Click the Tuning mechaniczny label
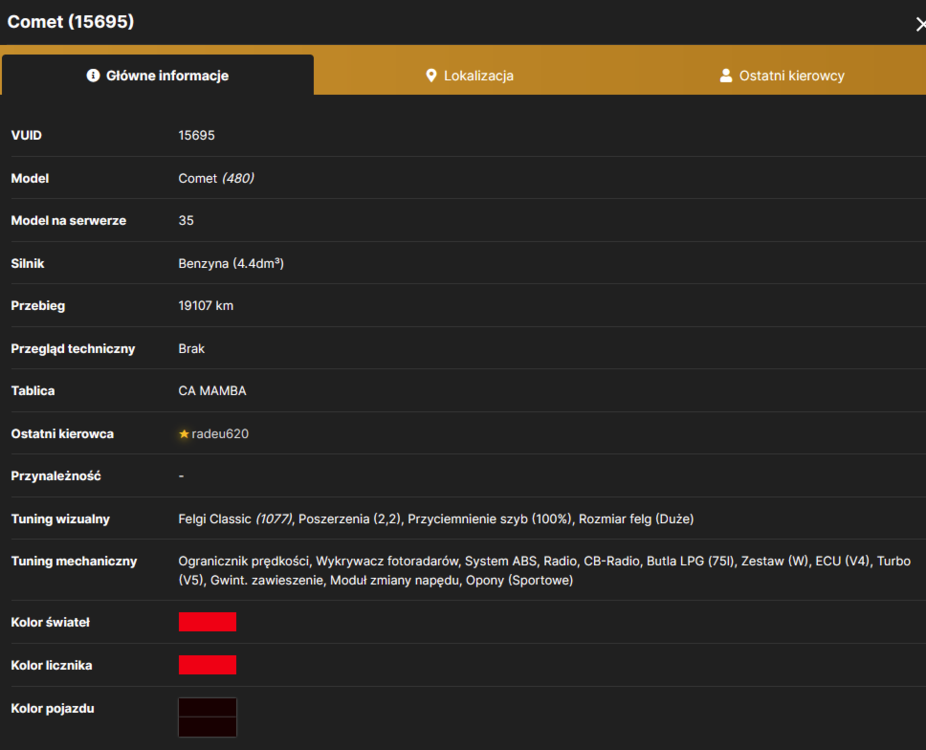This screenshot has height=750, width=926. [x=74, y=561]
